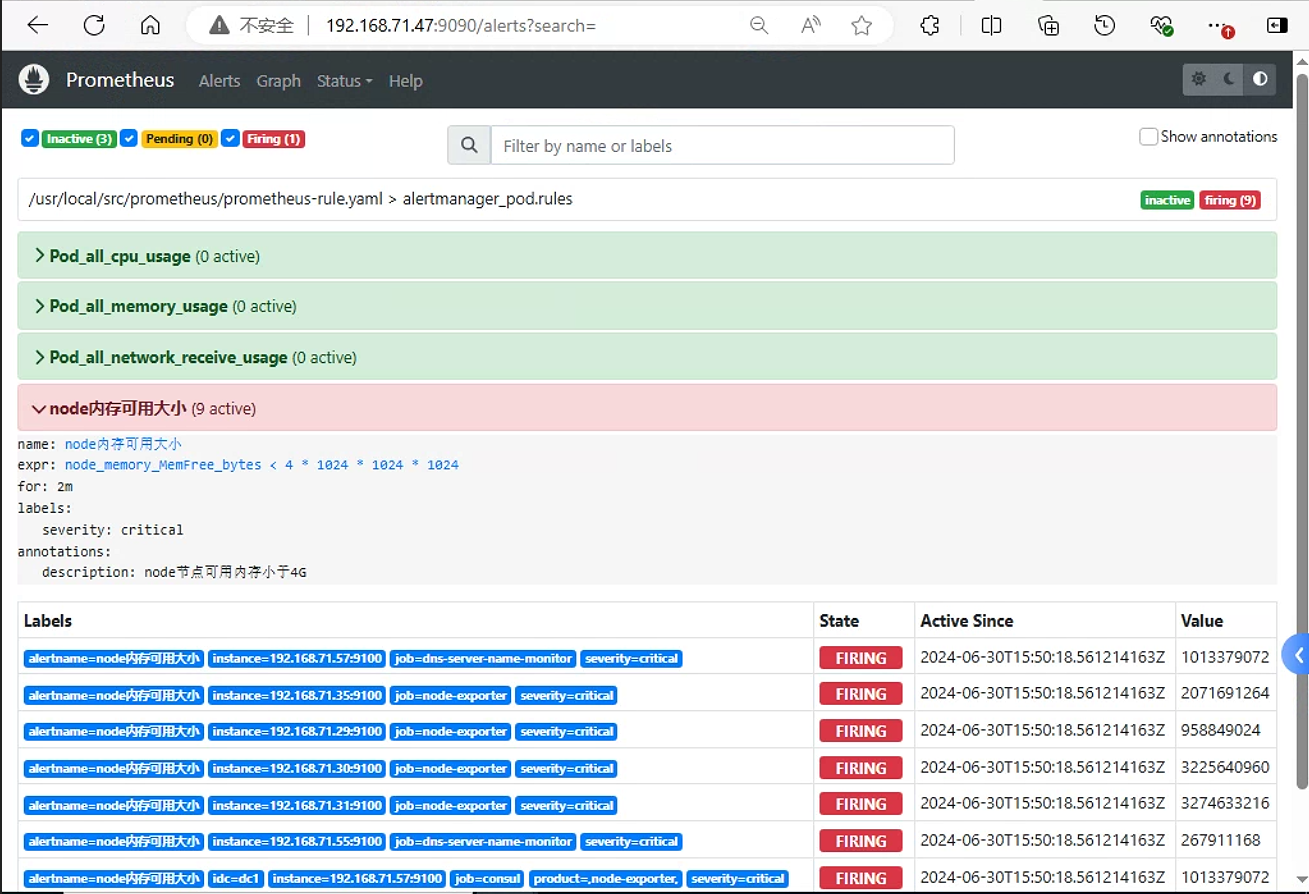Expand the Pod_all_memory_usage rule
The width and height of the screenshot is (1309, 894).
click(x=647, y=306)
